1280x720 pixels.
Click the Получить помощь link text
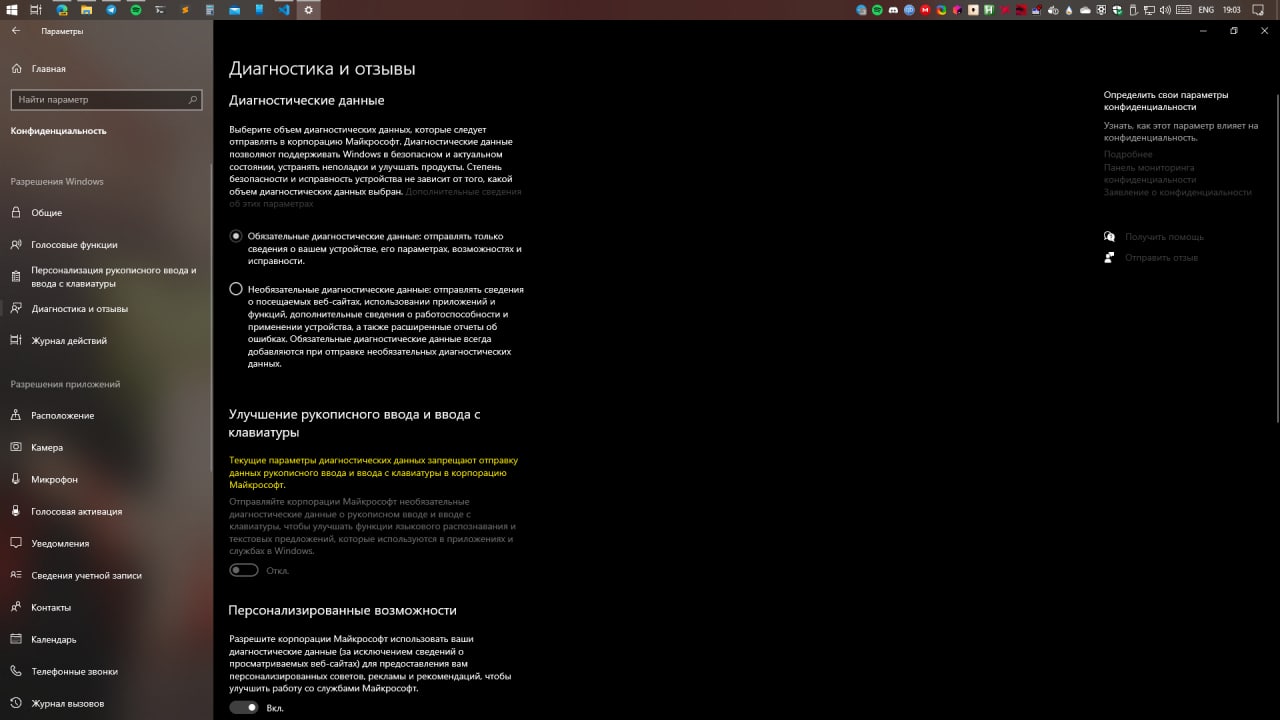tap(1164, 237)
